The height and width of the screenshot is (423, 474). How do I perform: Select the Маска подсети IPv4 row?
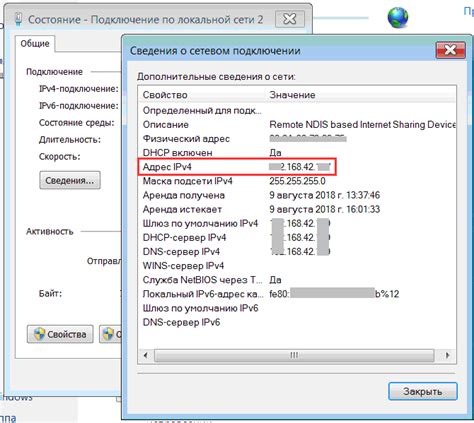[297, 181]
